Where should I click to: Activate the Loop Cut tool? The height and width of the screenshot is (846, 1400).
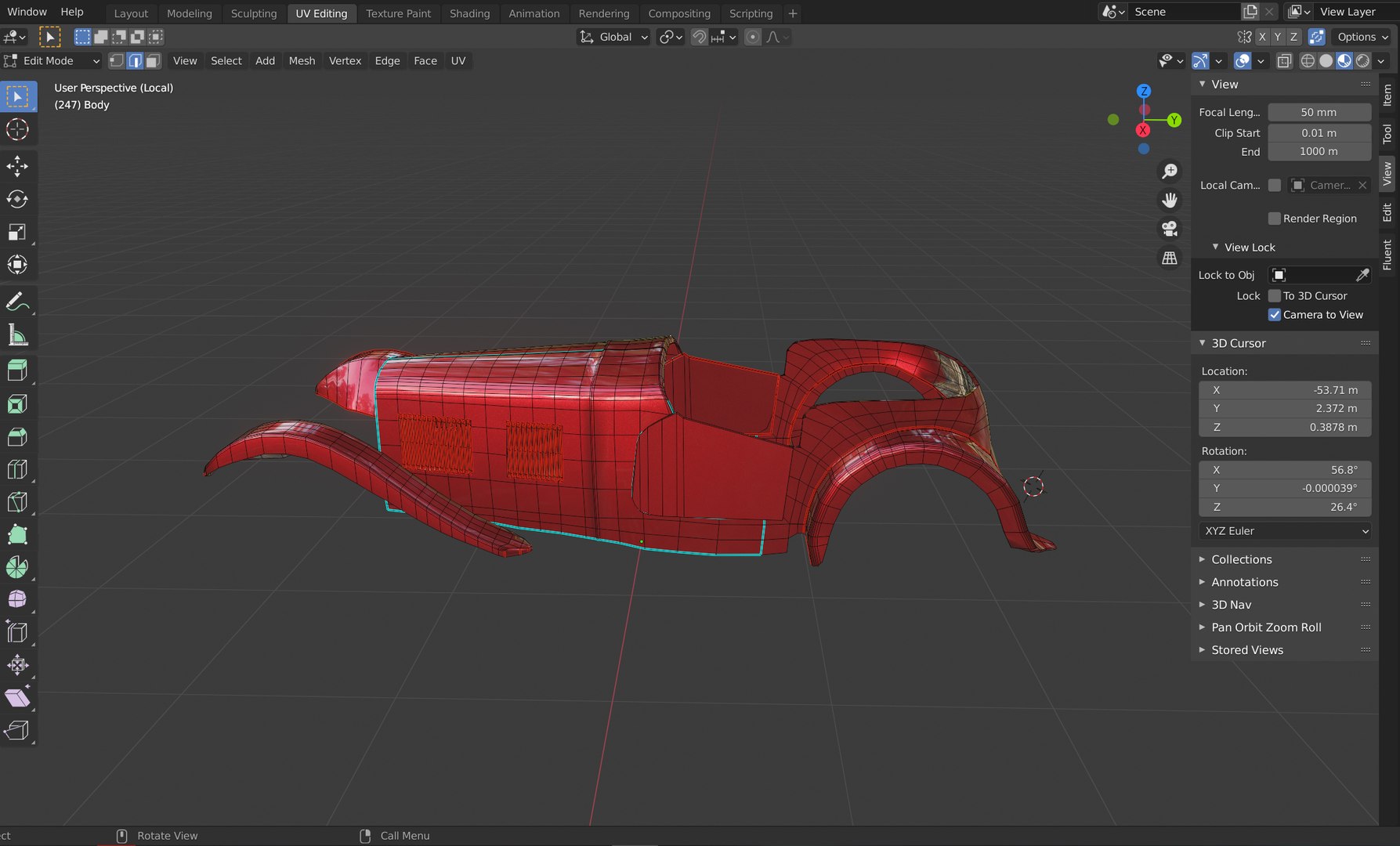click(x=17, y=469)
